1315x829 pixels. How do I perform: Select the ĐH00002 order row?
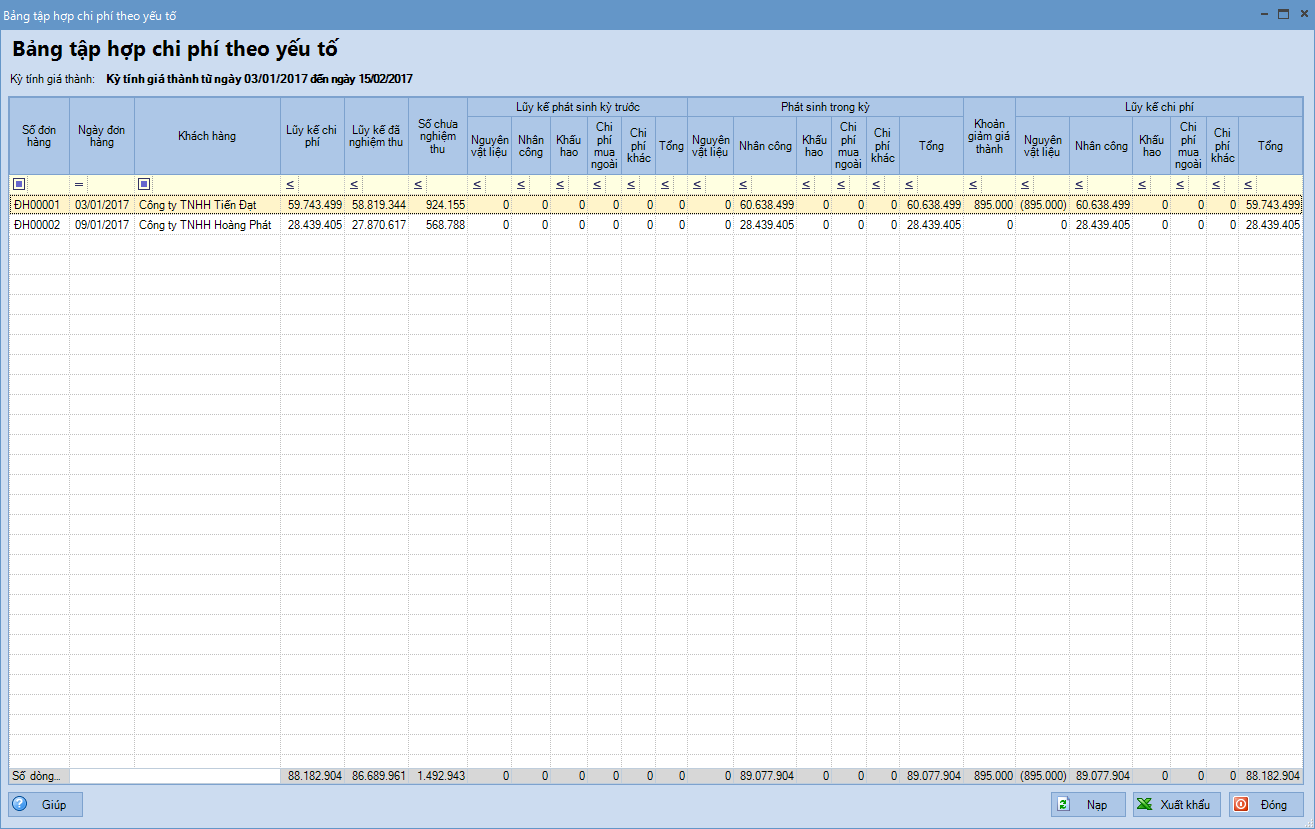click(x=38, y=225)
